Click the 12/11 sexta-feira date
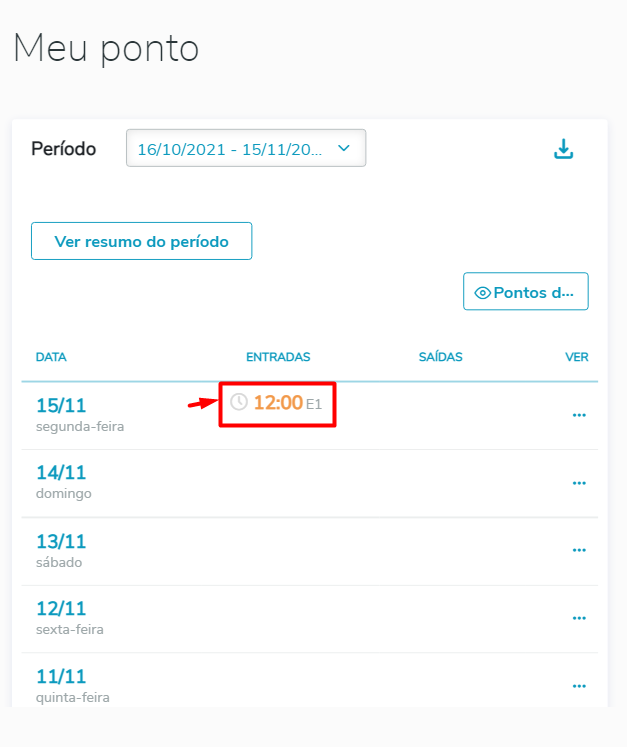This screenshot has width=627, height=747. (61, 609)
